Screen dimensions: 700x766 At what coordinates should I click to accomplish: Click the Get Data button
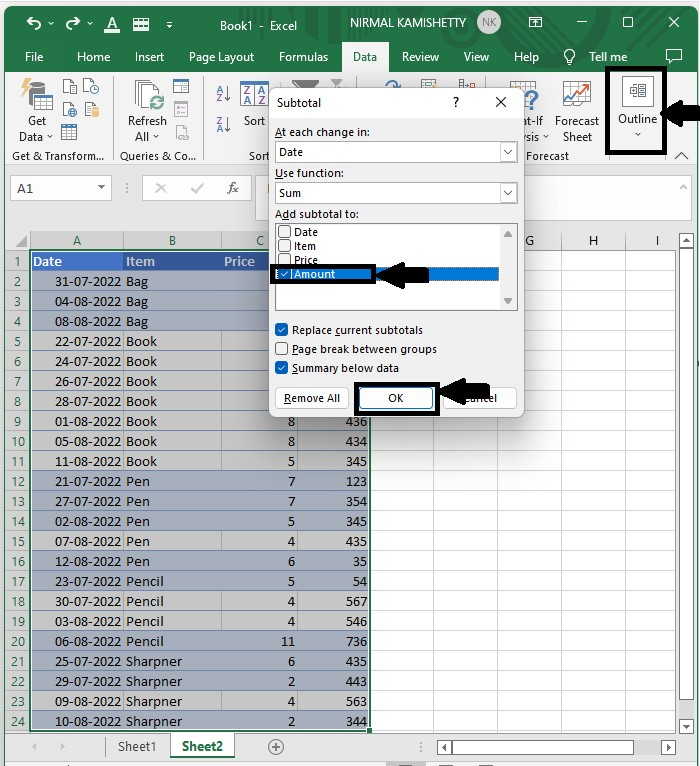pos(36,111)
